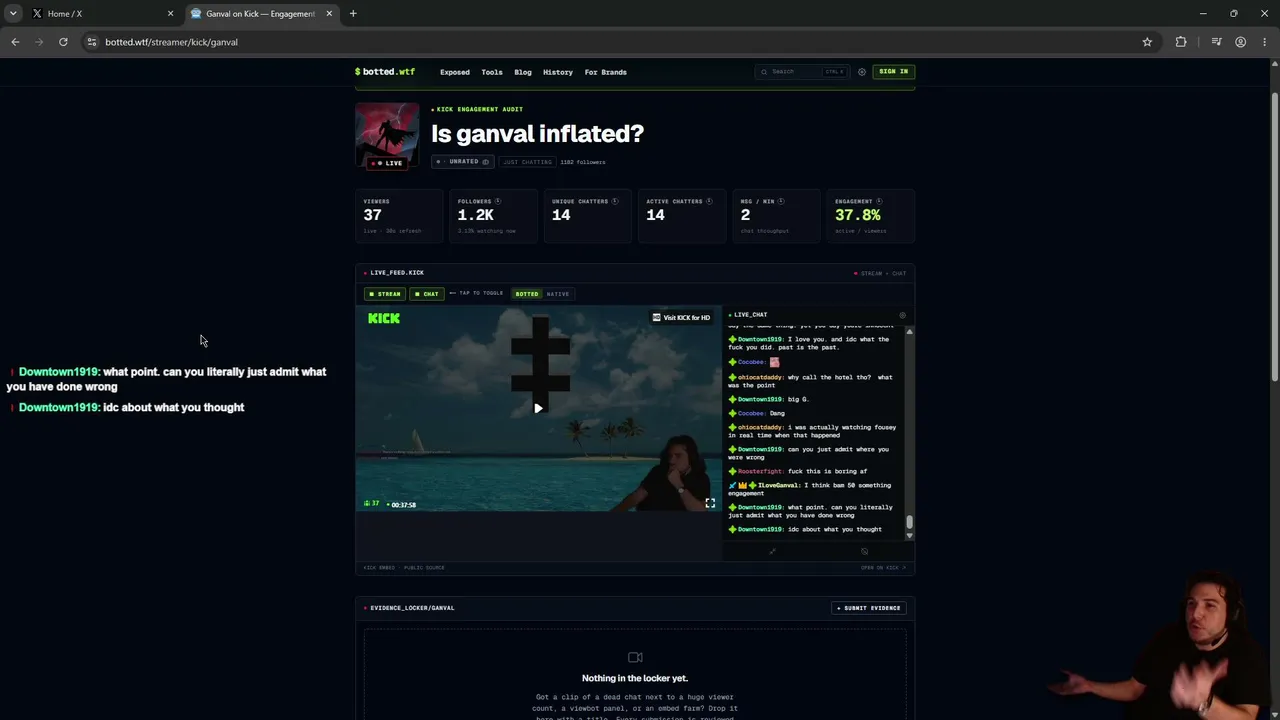Screen dimensions: 1280x720
Task: Show info for Active Chatters stat
Action: pos(709,201)
